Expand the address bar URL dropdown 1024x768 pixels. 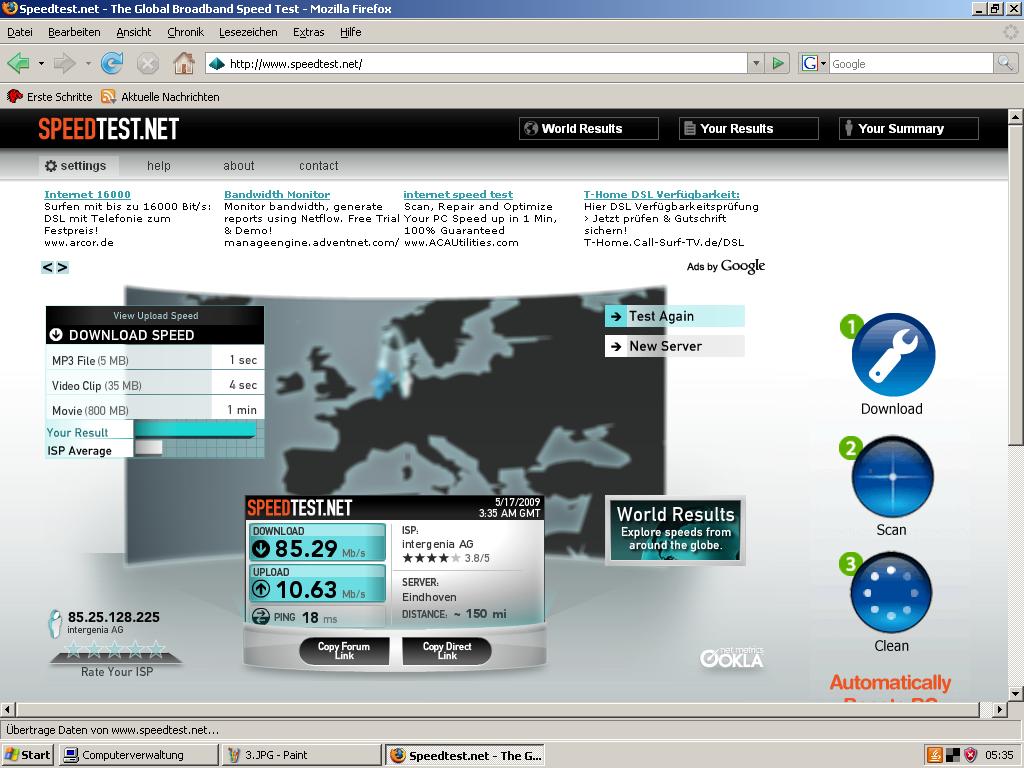pyautogui.click(x=756, y=63)
